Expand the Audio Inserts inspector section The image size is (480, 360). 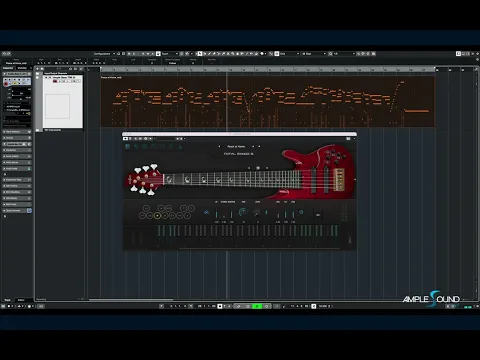click(x=17, y=156)
